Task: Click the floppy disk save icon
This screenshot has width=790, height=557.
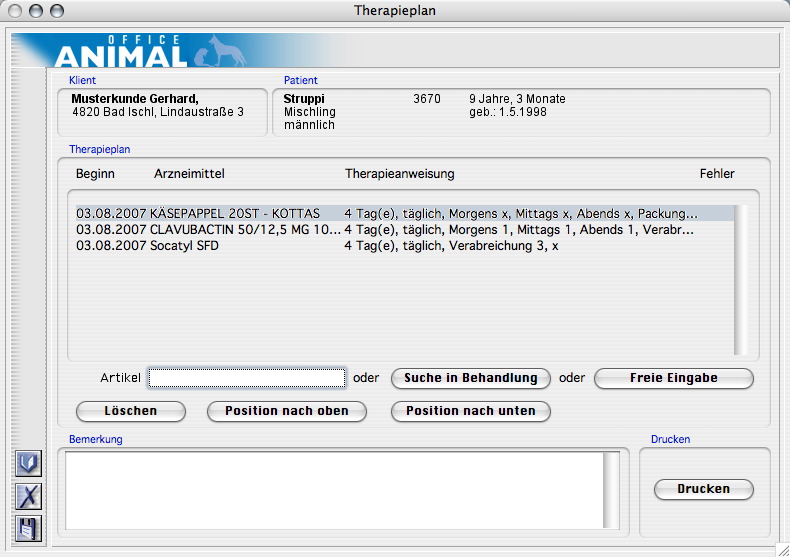Action: tap(29, 528)
